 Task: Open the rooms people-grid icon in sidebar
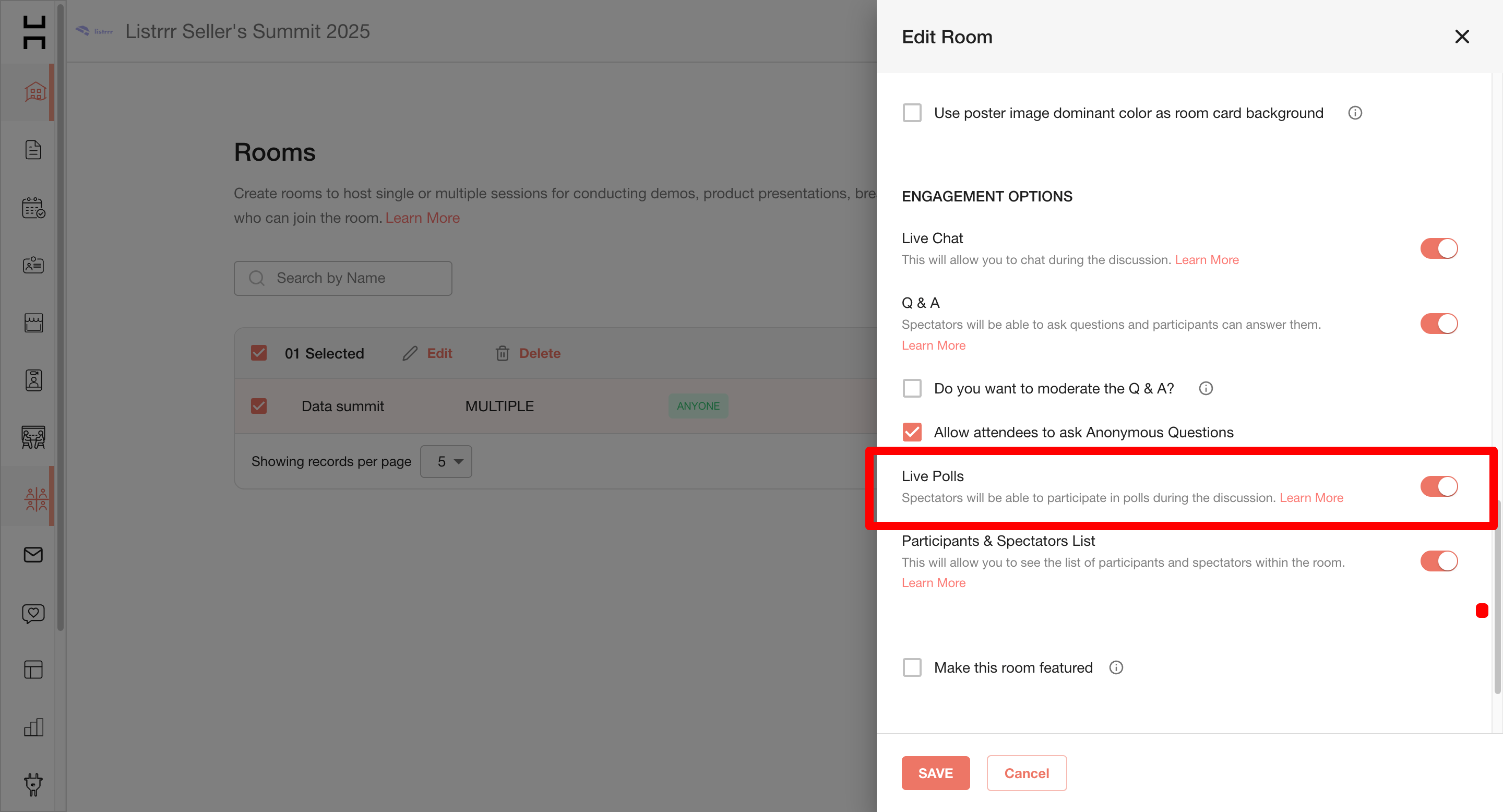tap(35, 499)
